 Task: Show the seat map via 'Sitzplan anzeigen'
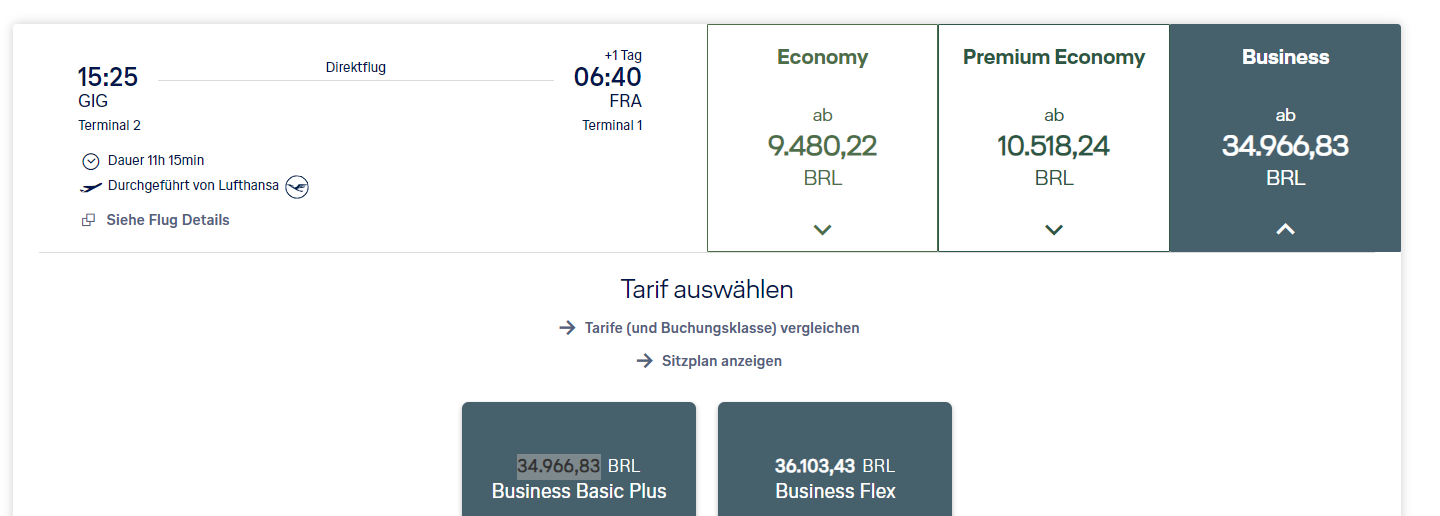coord(721,361)
